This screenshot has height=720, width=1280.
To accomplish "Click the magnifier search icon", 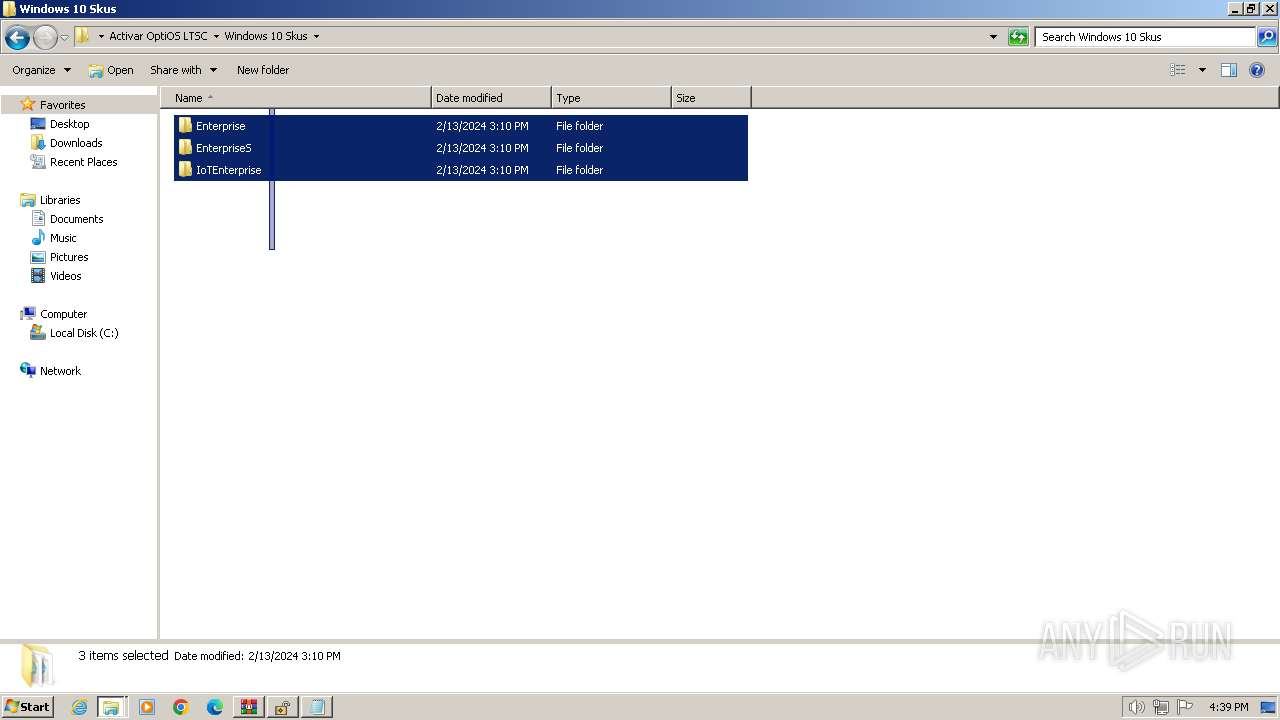I will [1267, 37].
